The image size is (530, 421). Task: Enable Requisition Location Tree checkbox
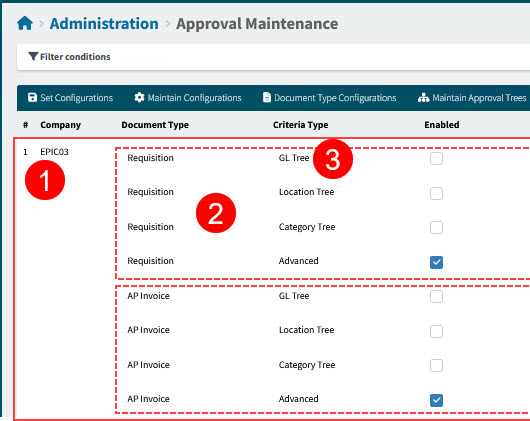point(436,193)
